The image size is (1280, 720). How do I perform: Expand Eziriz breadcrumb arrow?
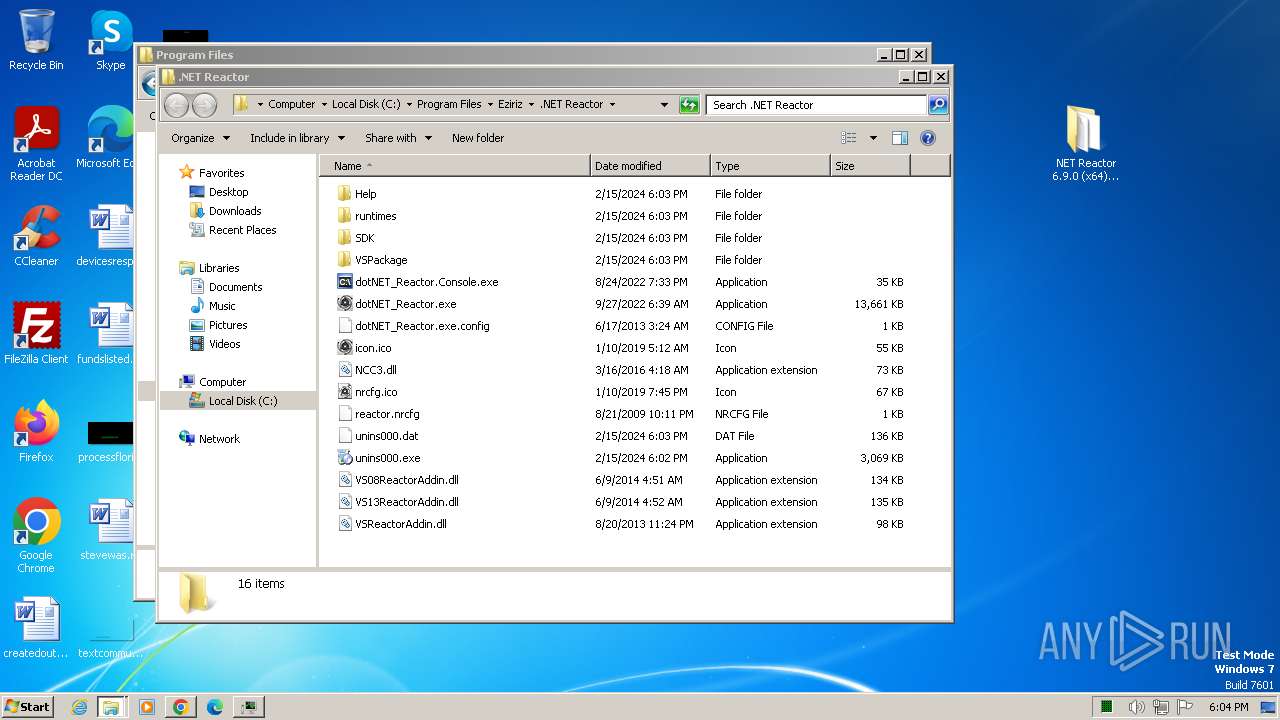coord(531,105)
